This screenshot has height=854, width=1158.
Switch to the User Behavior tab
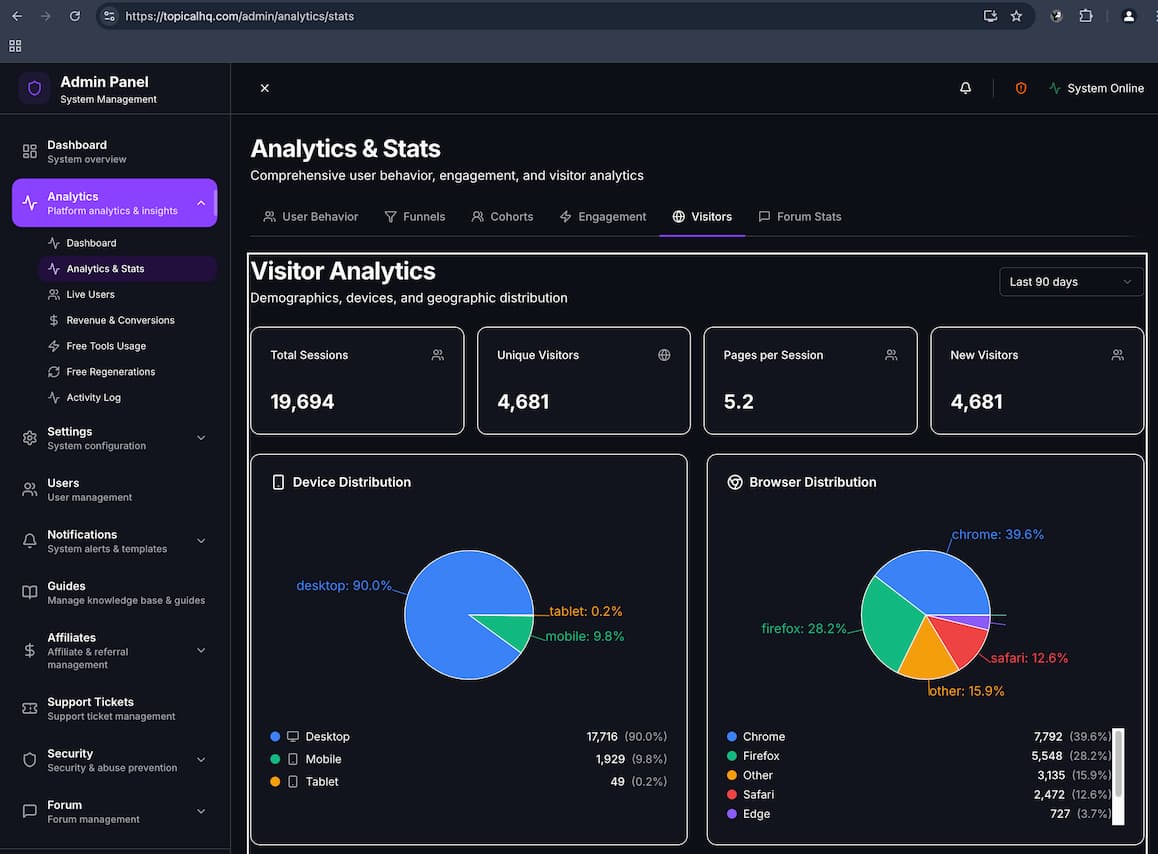311,216
